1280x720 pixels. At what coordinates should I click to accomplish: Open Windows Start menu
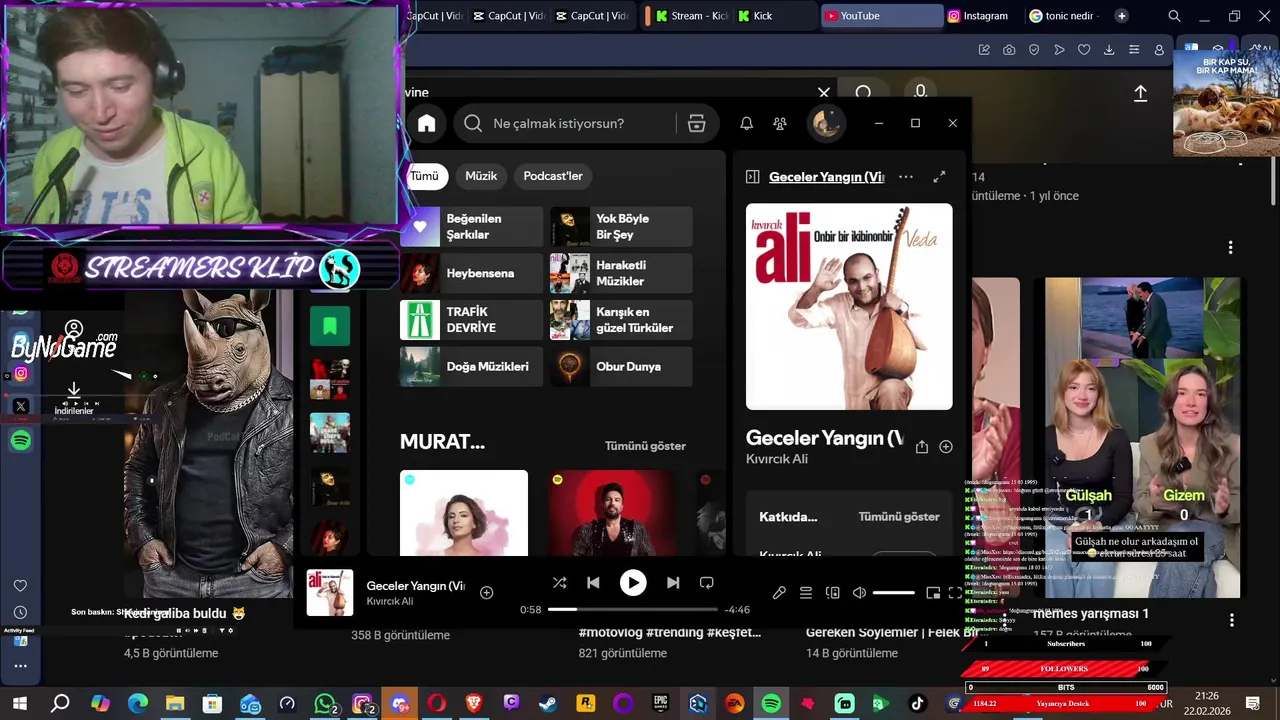(x=19, y=704)
